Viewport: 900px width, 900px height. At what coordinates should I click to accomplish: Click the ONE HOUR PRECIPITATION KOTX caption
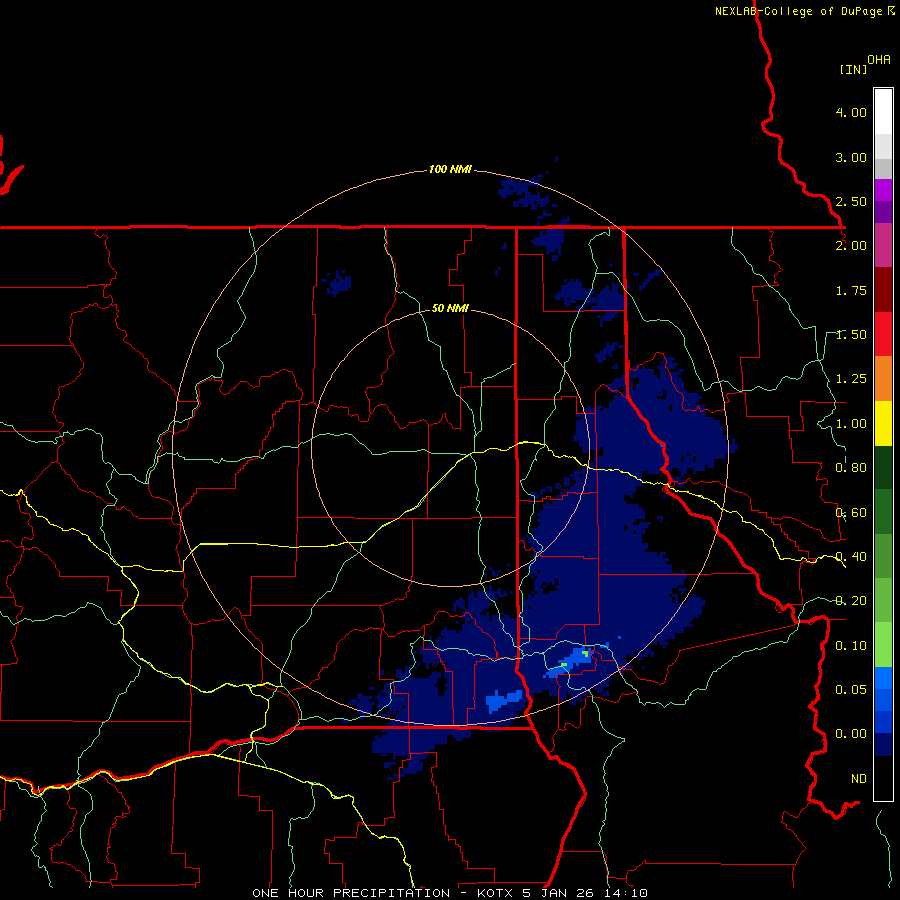click(450, 893)
